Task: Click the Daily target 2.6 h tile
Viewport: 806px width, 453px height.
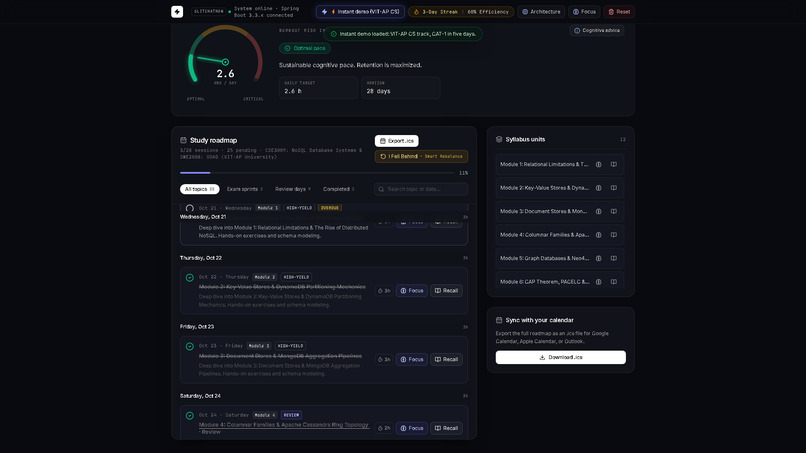Action: pyautogui.click(x=318, y=87)
